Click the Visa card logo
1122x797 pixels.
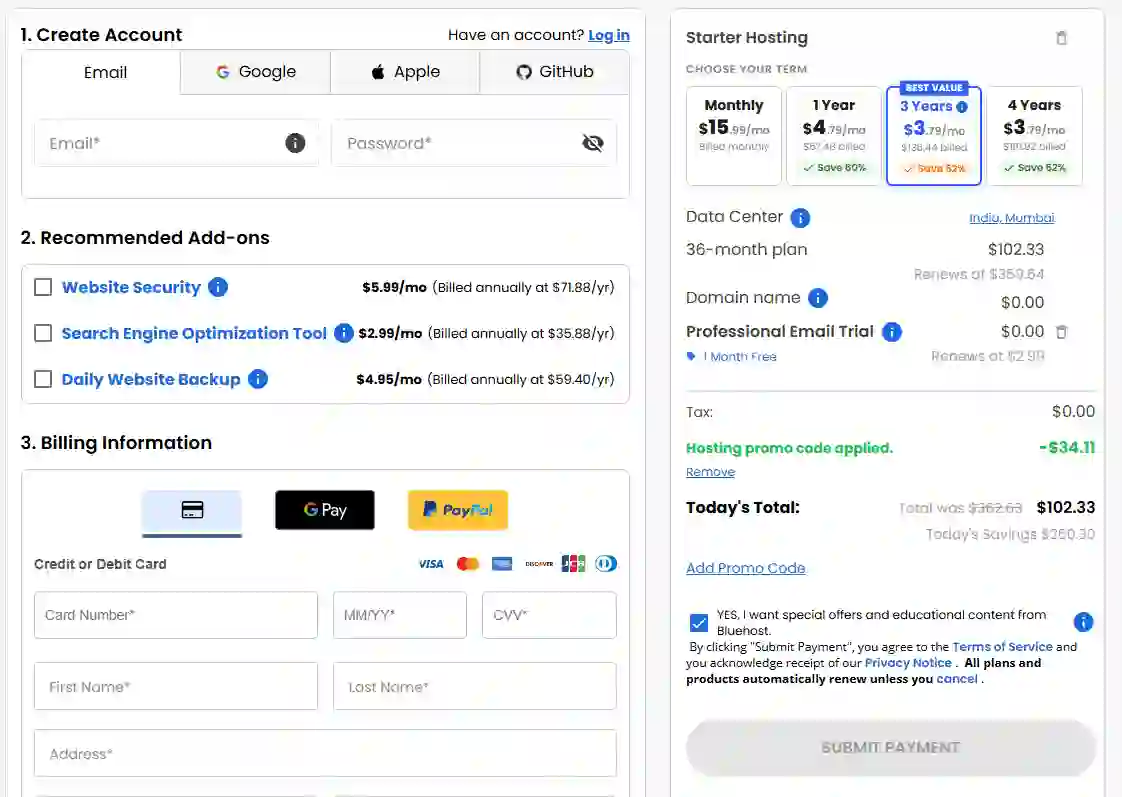(431, 564)
